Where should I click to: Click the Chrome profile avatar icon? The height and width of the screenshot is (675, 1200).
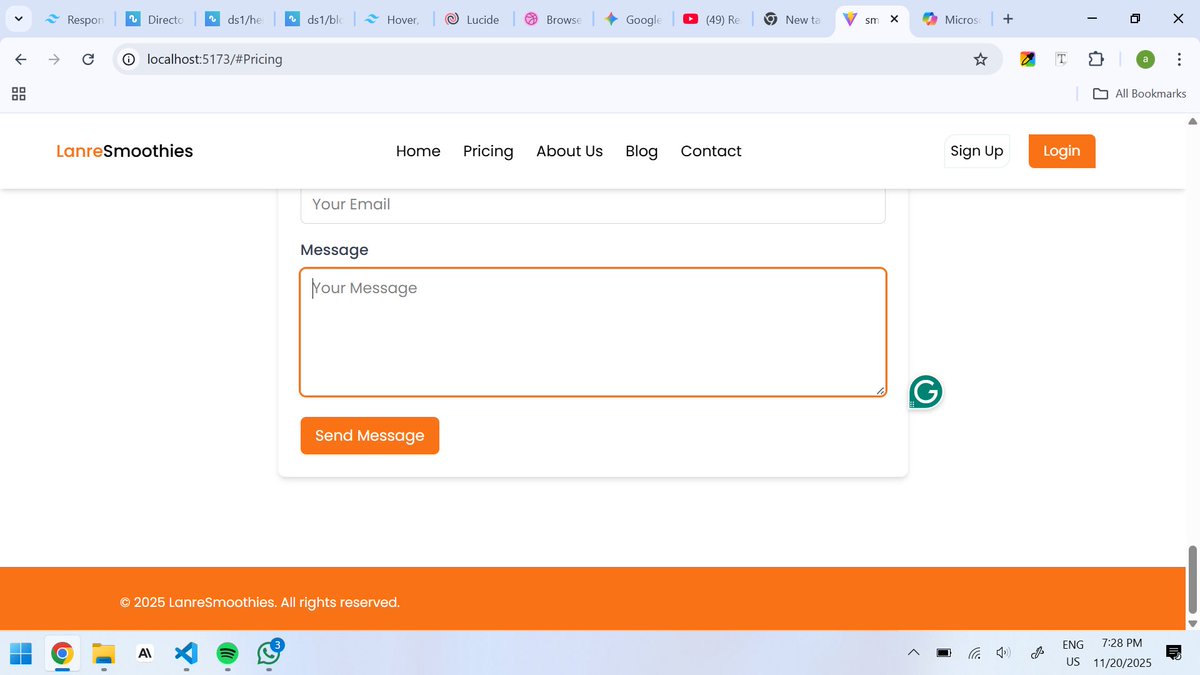coord(1145,59)
